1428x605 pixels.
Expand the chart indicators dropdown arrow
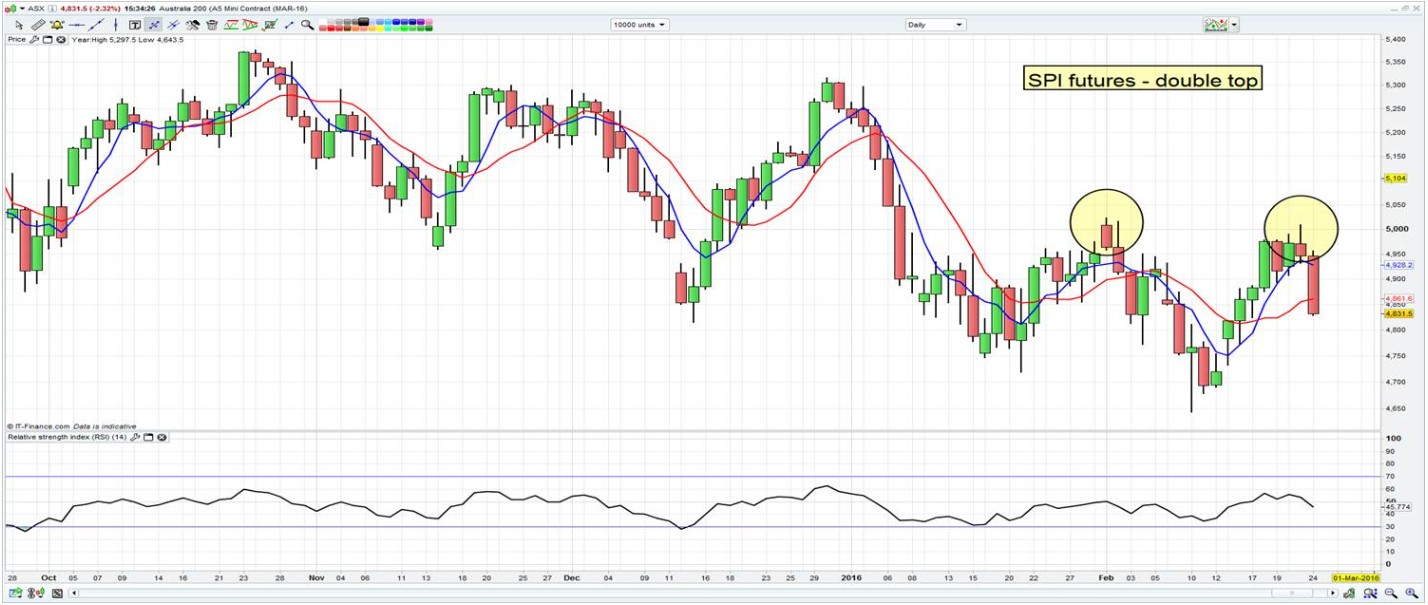(1235, 25)
